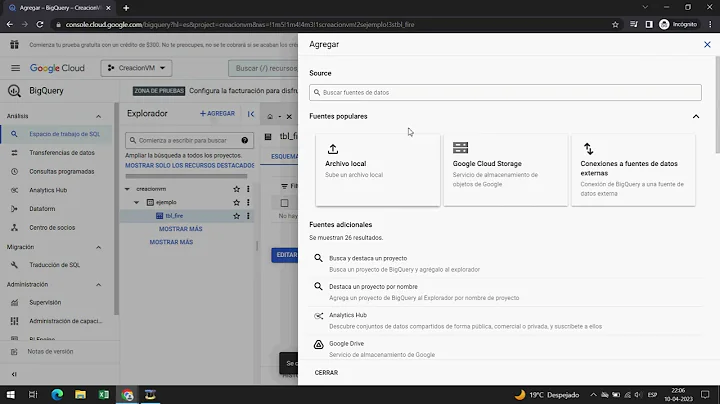Click the CERRAR button

coord(326,373)
